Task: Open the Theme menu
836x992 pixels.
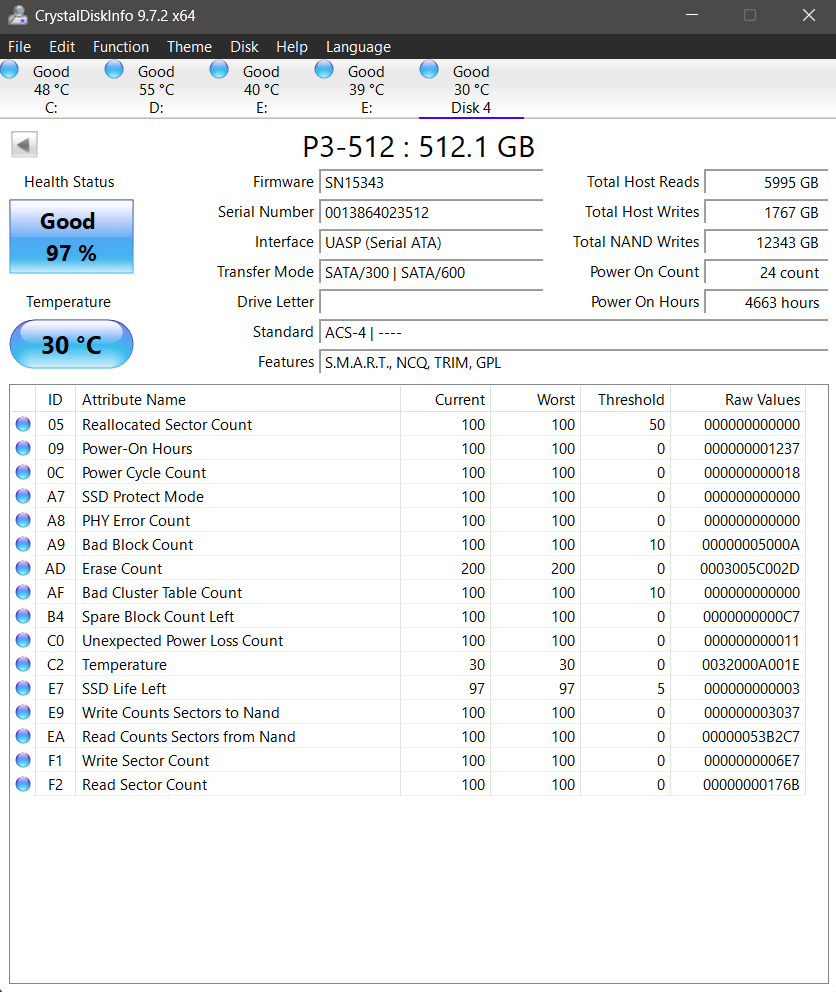Action: 189,47
